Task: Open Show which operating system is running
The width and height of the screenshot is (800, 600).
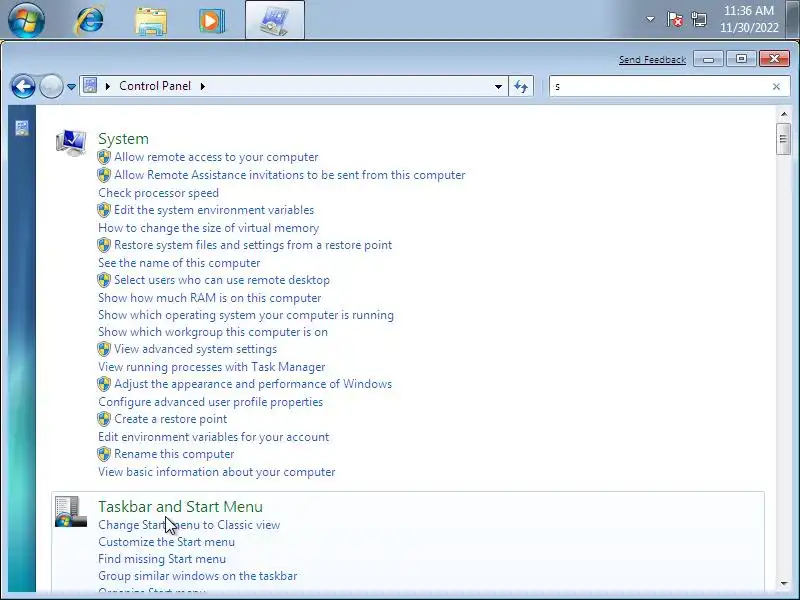Action: pos(245,315)
